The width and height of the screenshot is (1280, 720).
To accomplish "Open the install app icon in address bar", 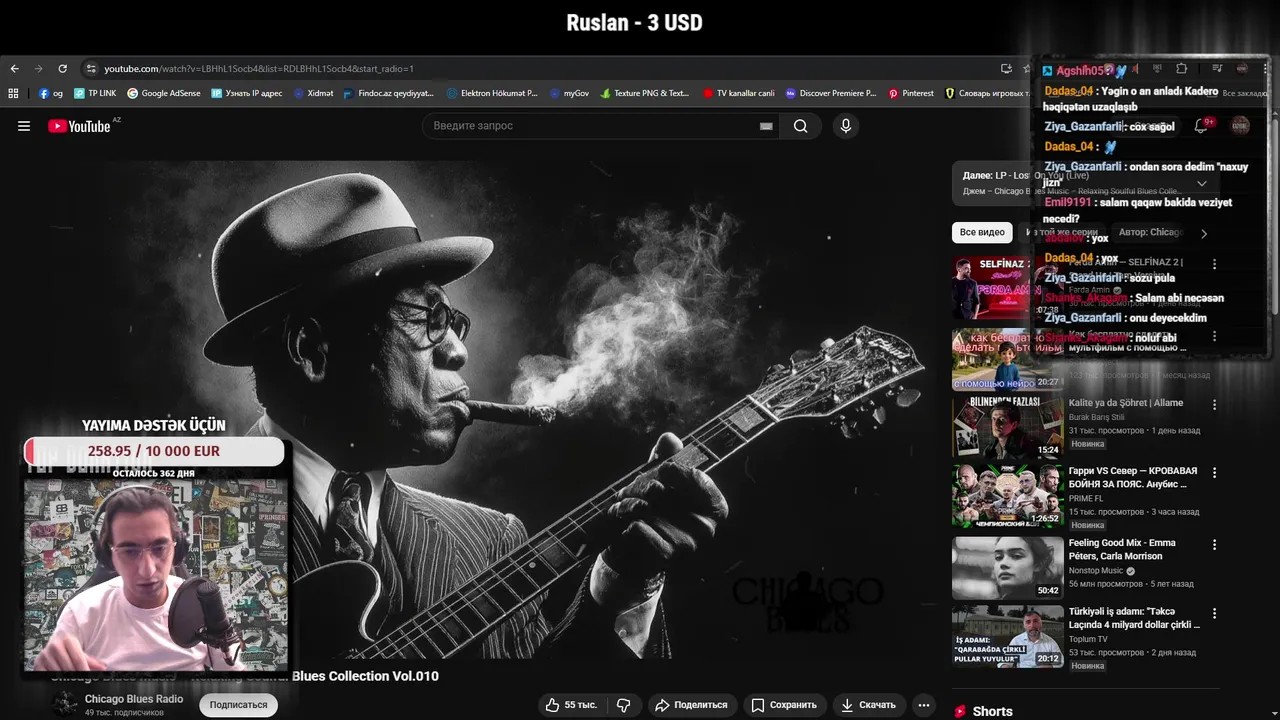I will [1006, 69].
